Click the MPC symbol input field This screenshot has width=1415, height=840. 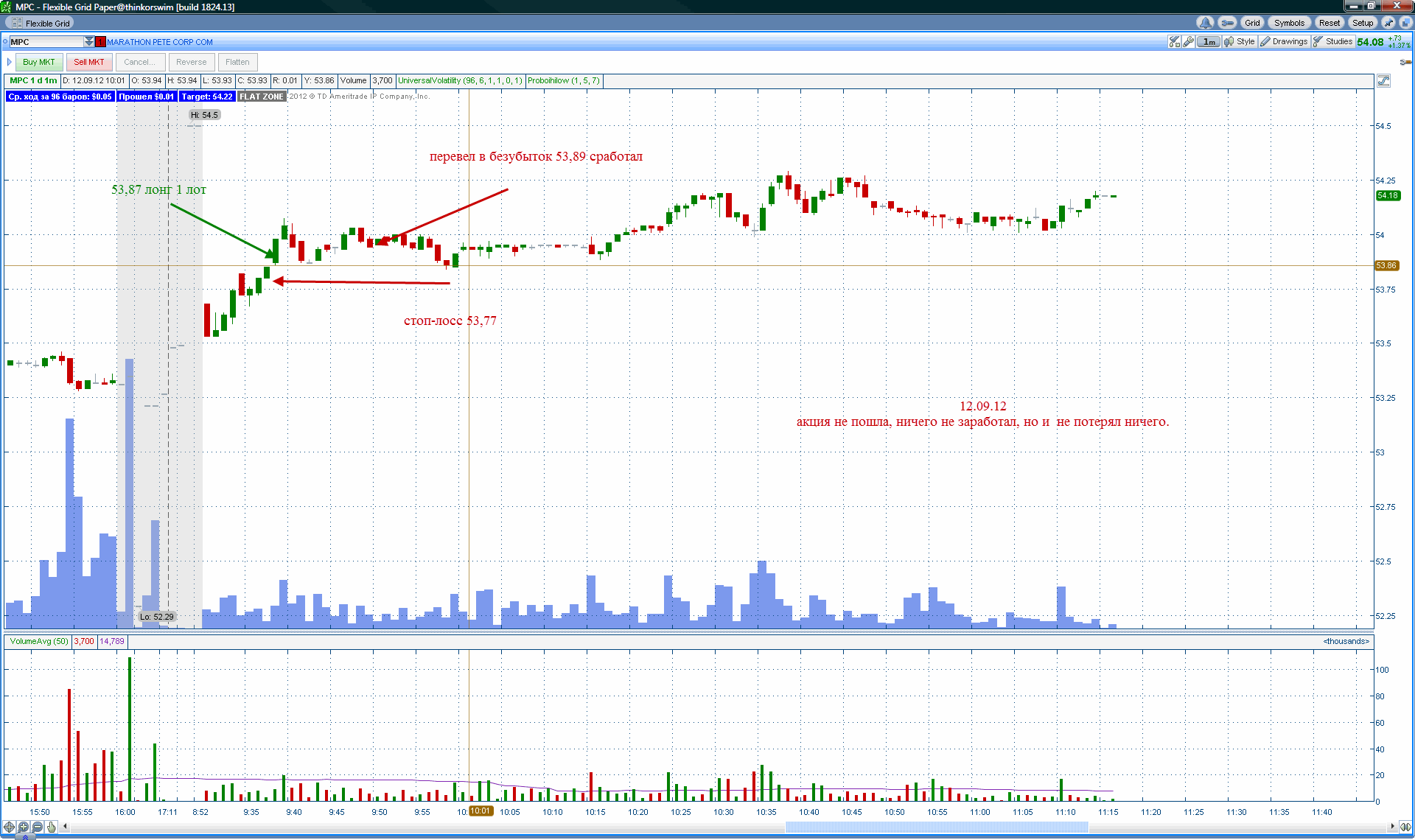click(x=46, y=42)
